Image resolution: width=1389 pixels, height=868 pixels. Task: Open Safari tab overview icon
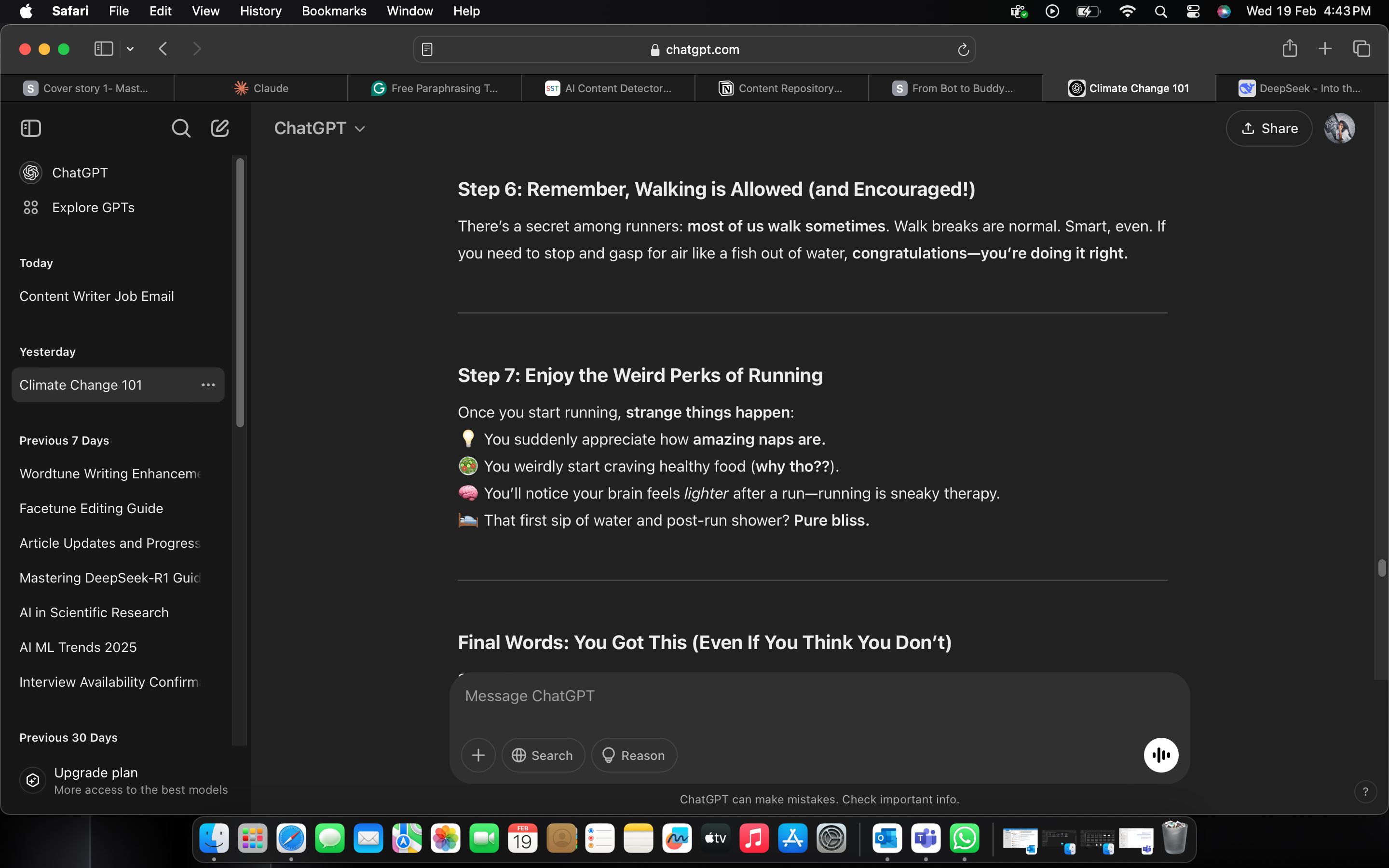[x=1362, y=49]
